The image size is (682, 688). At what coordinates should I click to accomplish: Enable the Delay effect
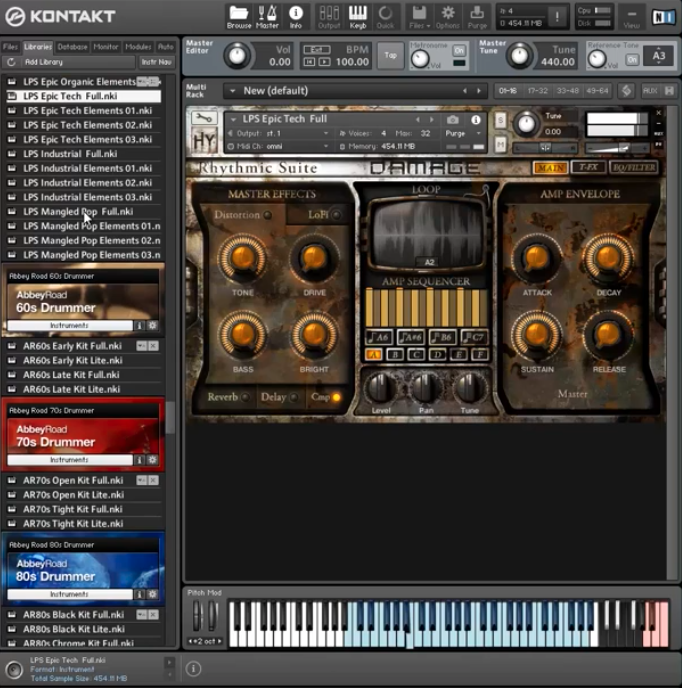294,397
